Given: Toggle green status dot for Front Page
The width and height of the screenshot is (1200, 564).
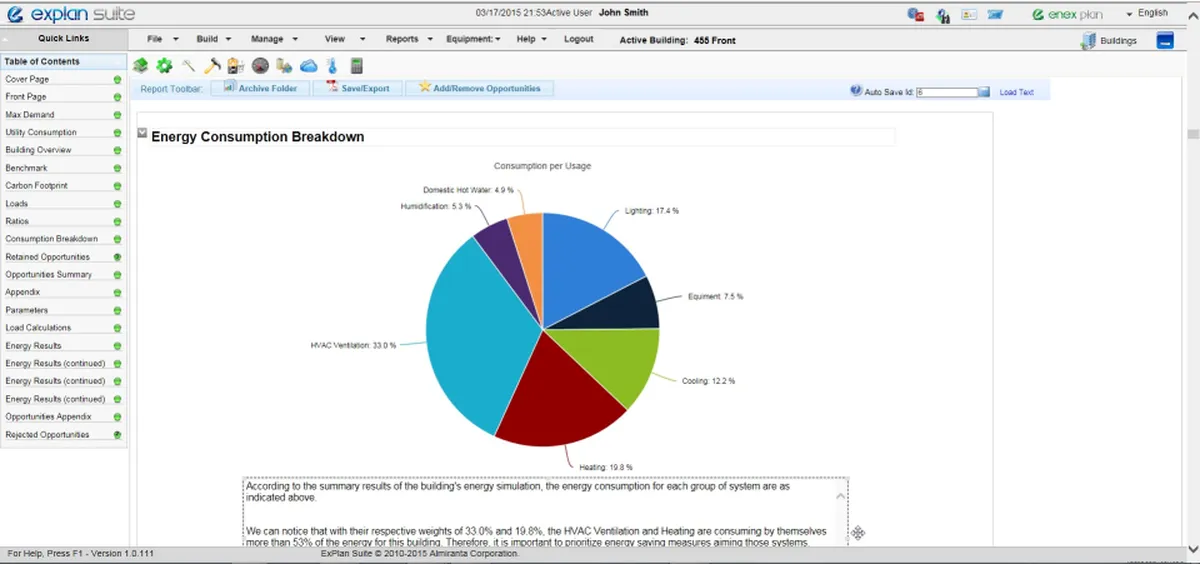Looking at the screenshot, I should click(117, 97).
